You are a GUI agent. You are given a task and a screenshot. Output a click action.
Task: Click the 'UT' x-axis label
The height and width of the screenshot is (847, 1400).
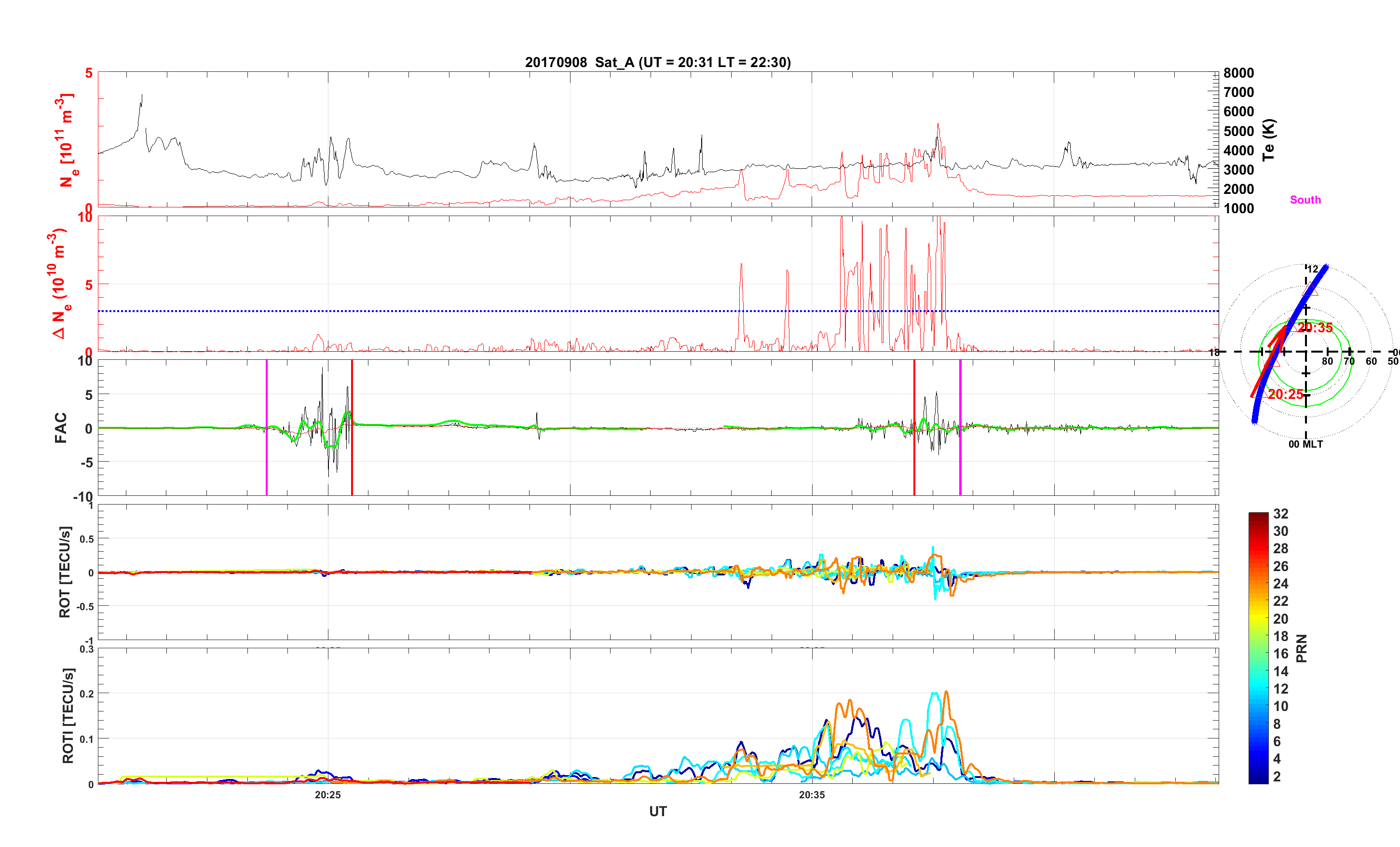(x=657, y=811)
